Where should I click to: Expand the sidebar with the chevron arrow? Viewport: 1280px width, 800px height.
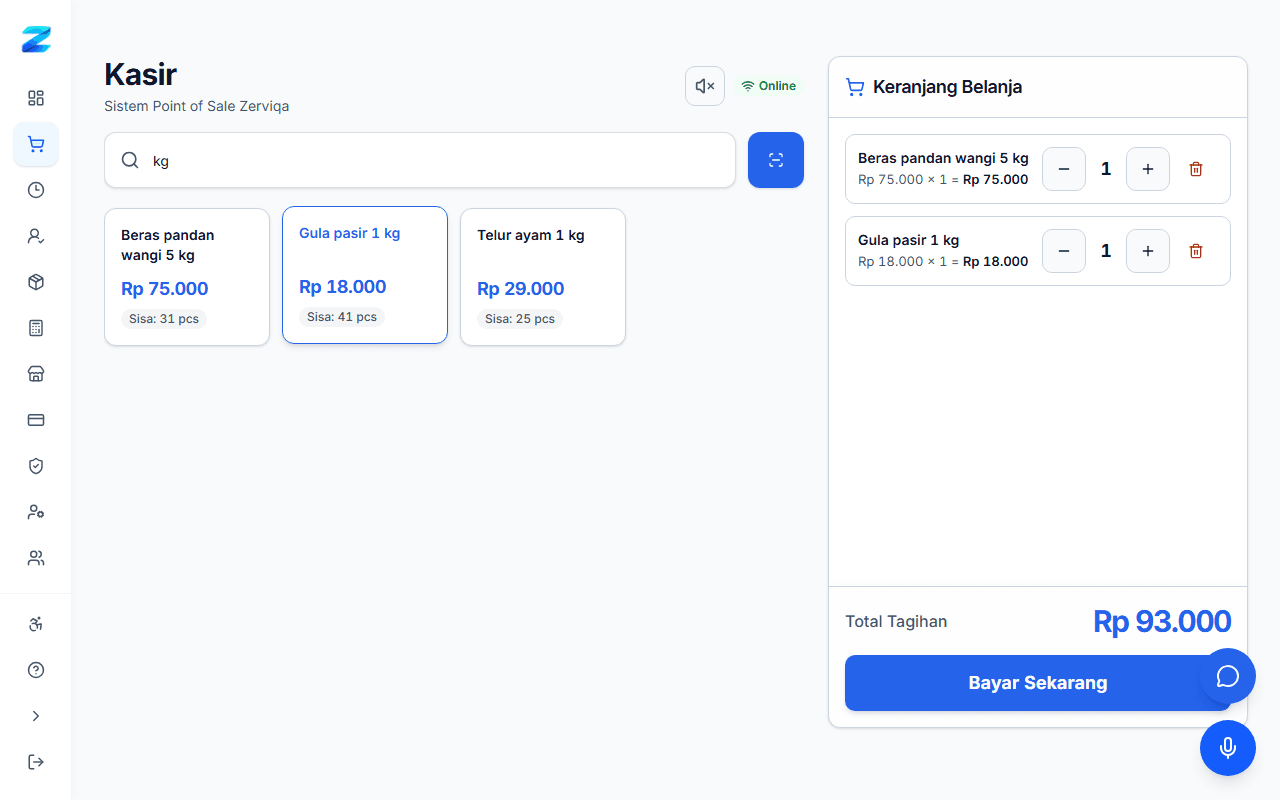(36, 716)
